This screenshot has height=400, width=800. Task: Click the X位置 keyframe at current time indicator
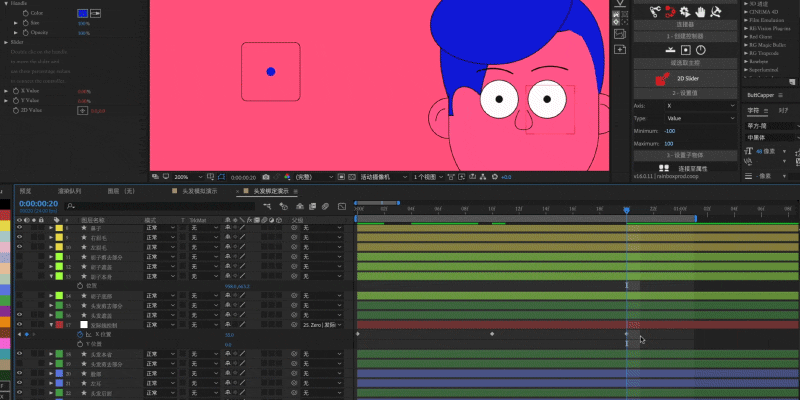[x=627, y=334]
